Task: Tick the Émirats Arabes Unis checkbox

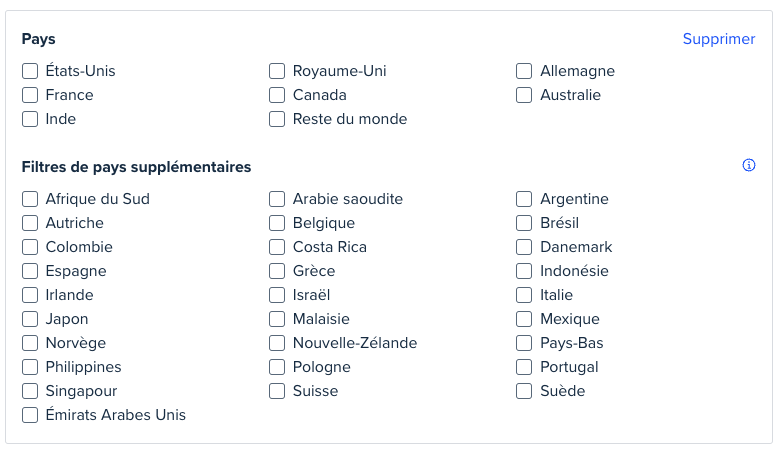Action: pyautogui.click(x=30, y=415)
